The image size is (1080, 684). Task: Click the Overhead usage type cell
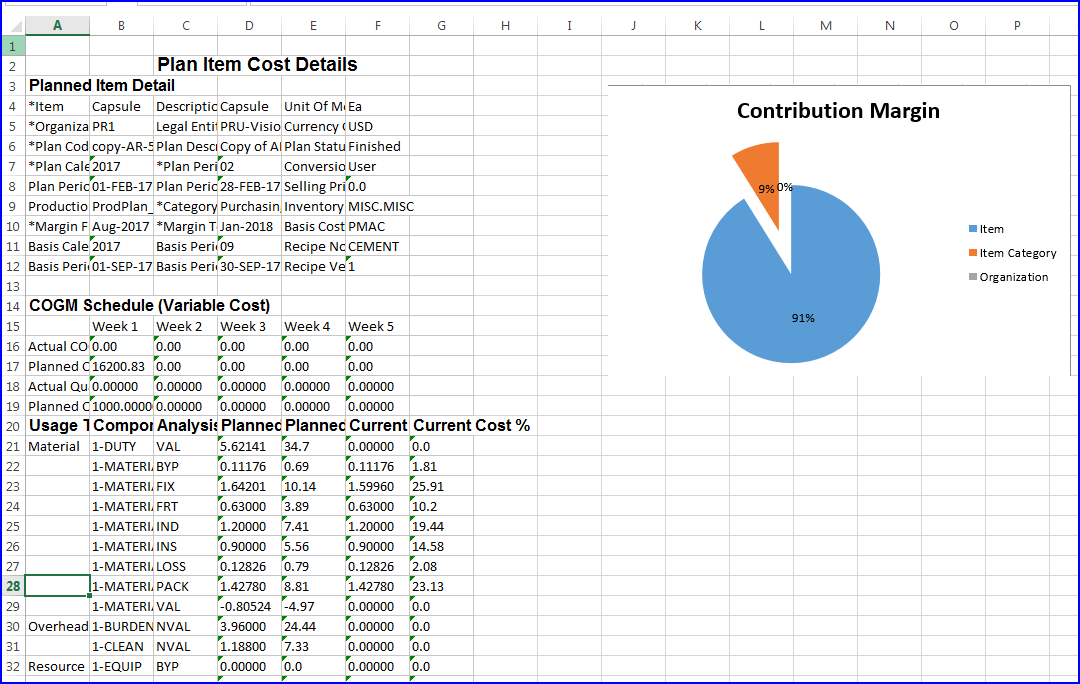[57, 626]
